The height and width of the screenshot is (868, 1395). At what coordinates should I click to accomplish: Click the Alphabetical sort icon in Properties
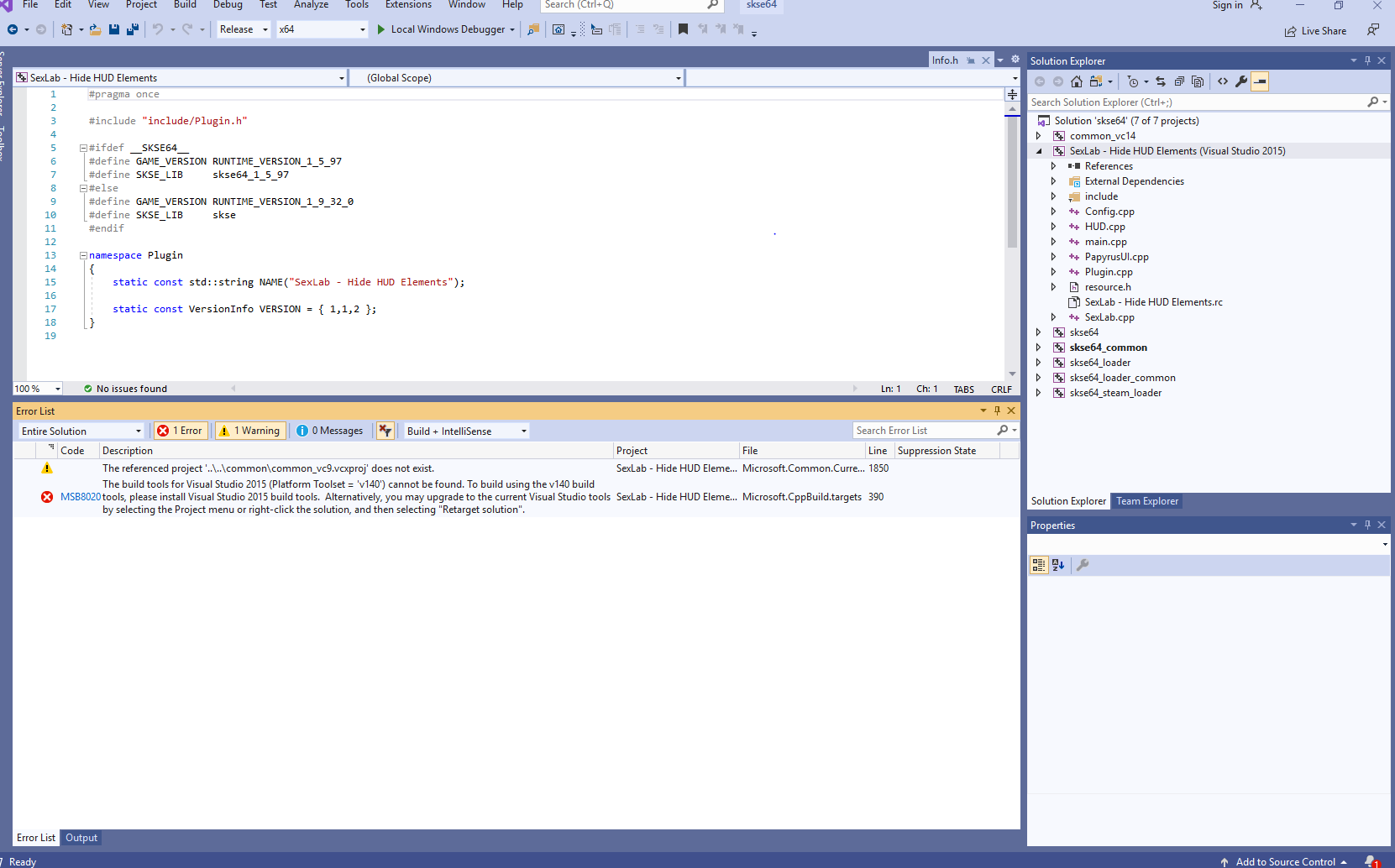pyautogui.click(x=1058, y=565)
